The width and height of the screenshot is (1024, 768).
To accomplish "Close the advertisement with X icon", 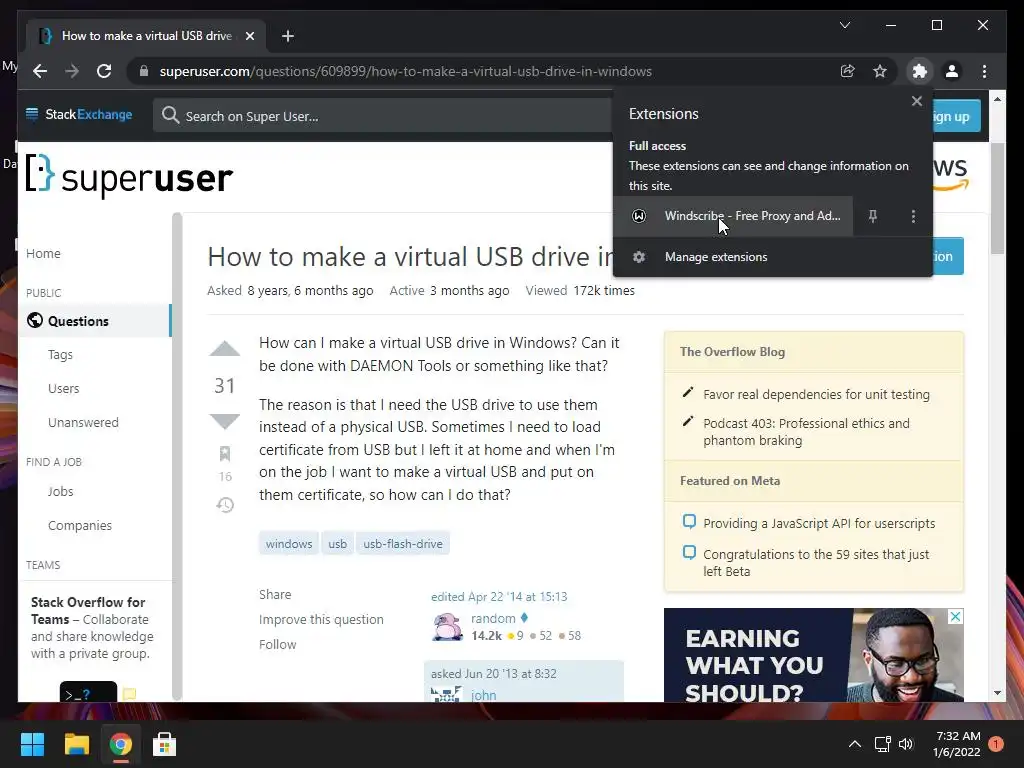I will pyautogui.click(x=955, y=616).
